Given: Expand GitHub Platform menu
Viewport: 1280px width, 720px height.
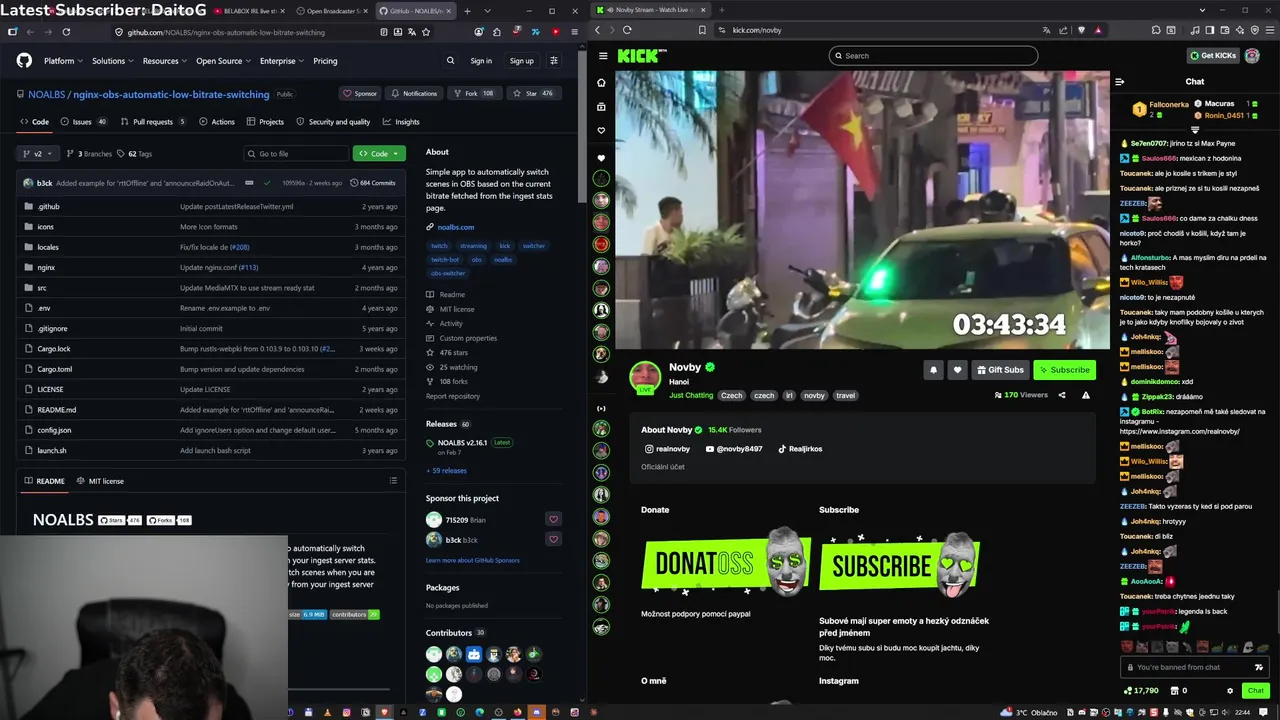Looking at the screenshot, I should coord(62,61).
